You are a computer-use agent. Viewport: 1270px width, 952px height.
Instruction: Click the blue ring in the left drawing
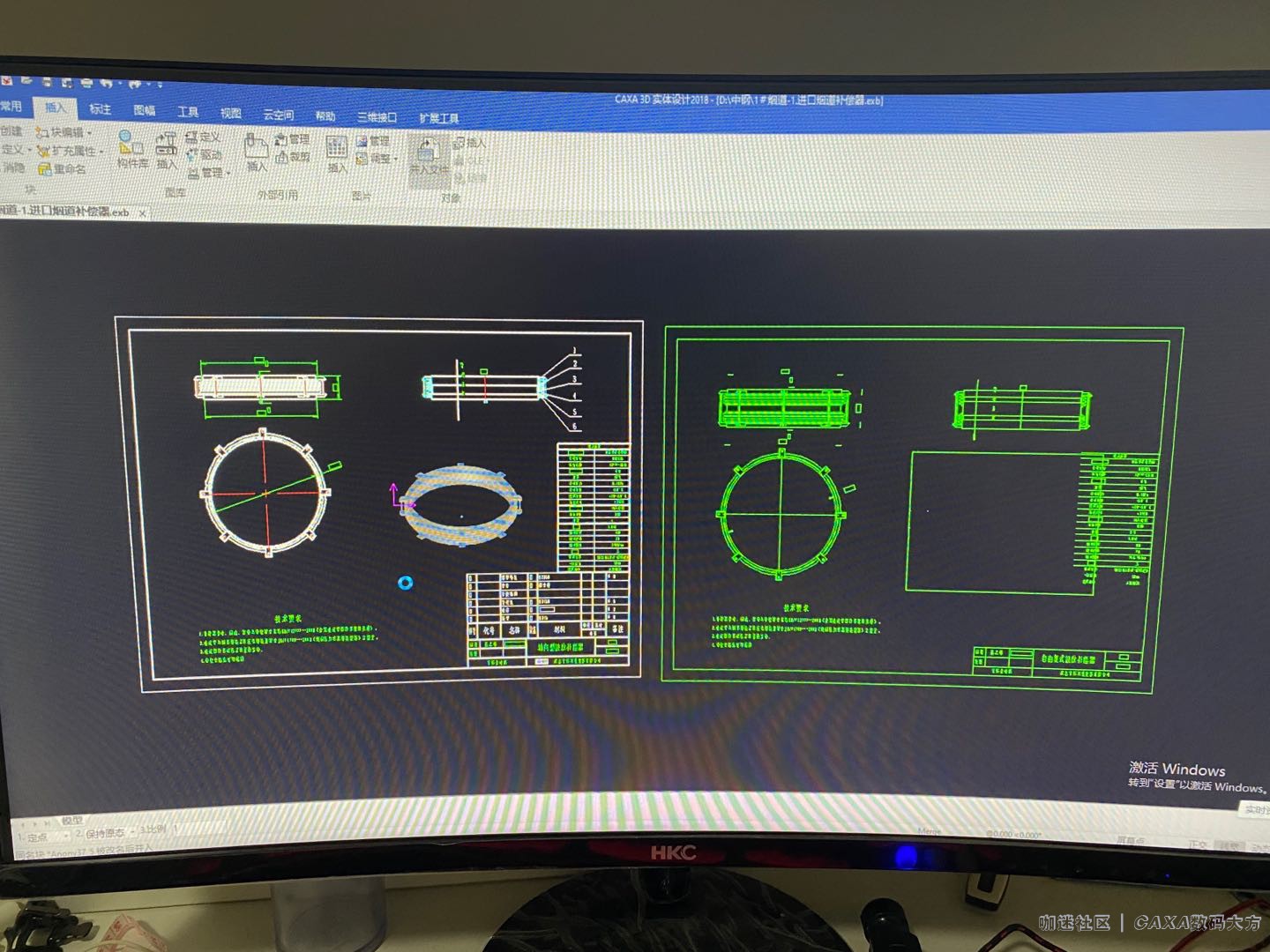point(405,583)
